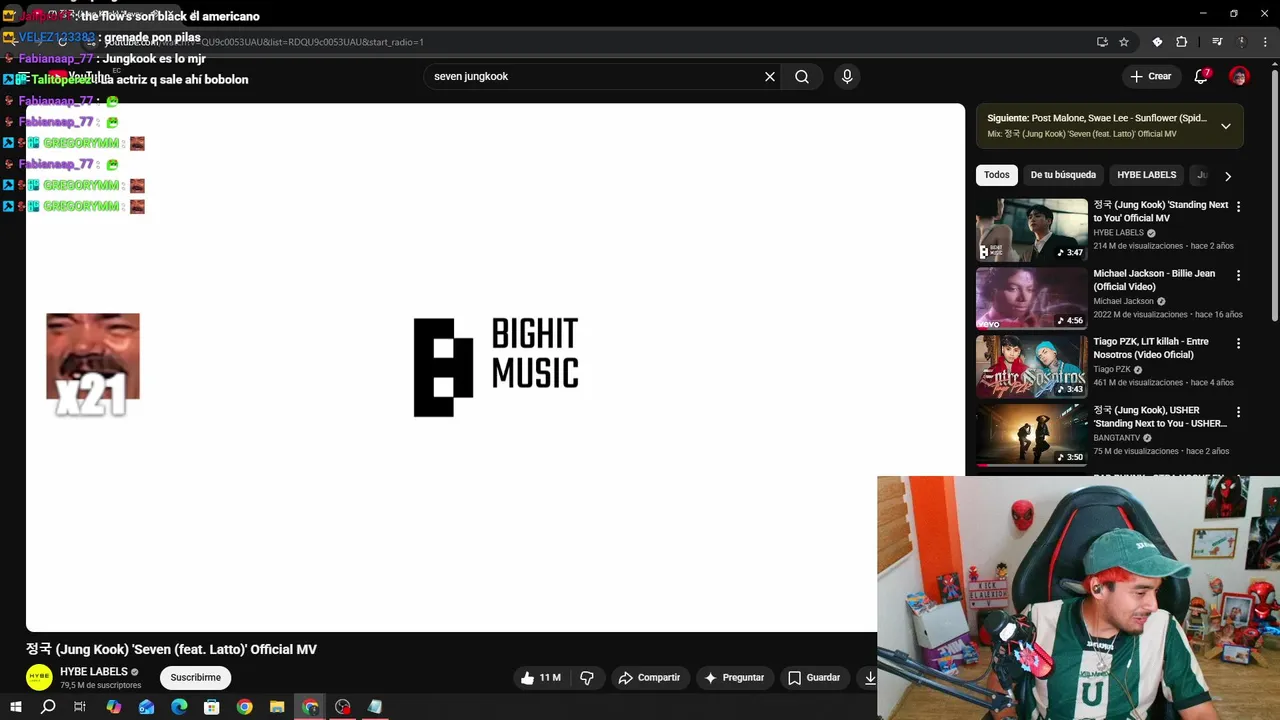
Task: Click the BIGHIT MUSIC video player
Action: pyautogui.click(x=495, y=367)
